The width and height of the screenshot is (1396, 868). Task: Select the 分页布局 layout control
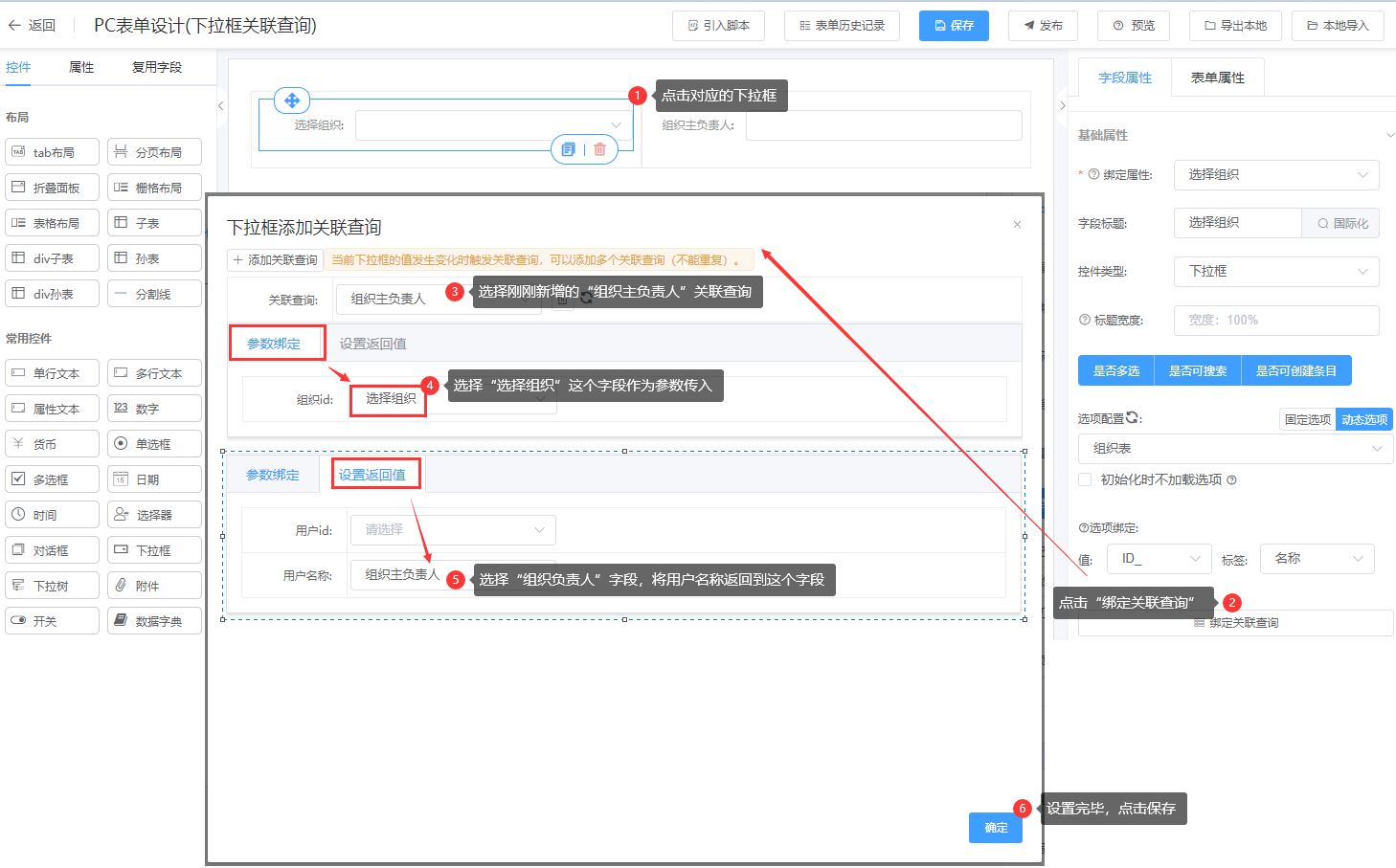pyautogui.click(x=154, y=152)
